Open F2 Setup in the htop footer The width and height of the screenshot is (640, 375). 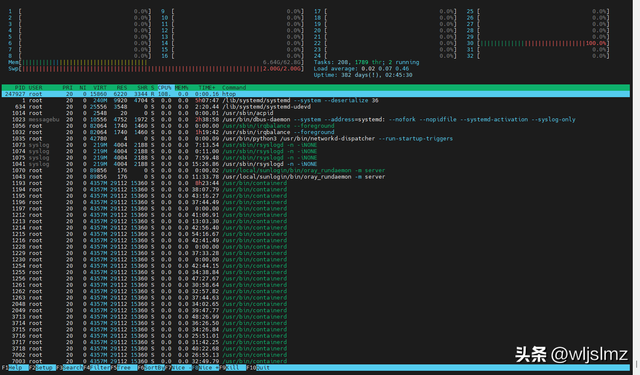point(42,368)
